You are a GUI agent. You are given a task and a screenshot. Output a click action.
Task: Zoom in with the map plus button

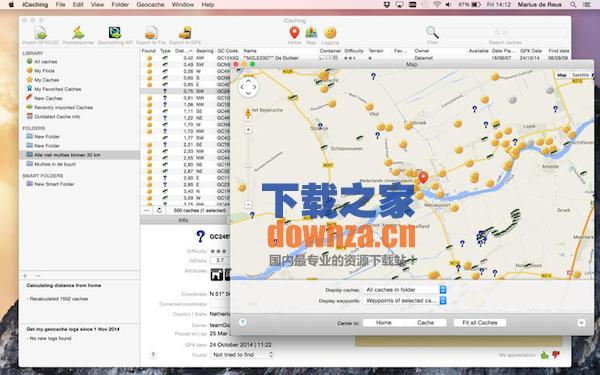pos(248,130)
